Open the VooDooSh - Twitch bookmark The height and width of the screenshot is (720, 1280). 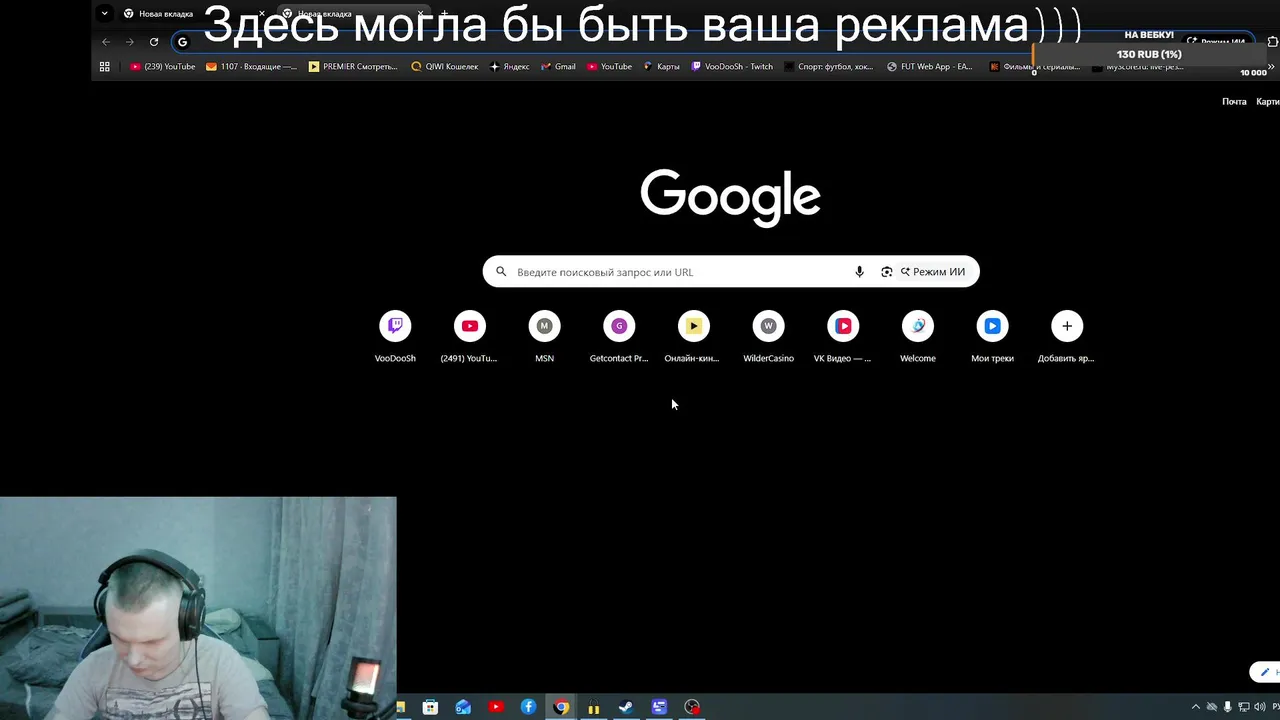[732, 67]
